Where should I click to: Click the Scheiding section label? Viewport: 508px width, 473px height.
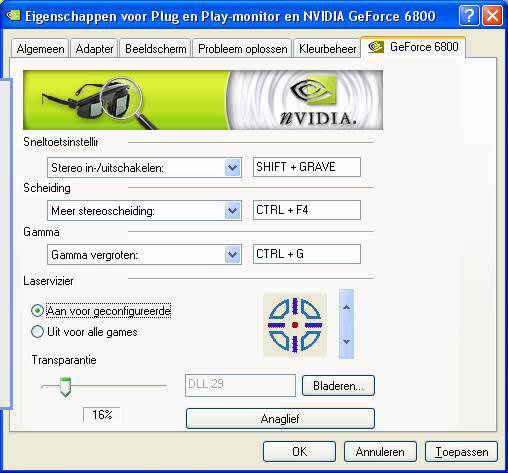47,188
